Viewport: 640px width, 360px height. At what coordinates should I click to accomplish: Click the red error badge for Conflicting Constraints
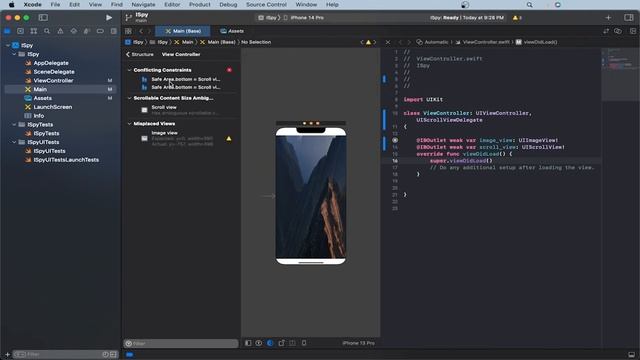[x=229, y=70]
